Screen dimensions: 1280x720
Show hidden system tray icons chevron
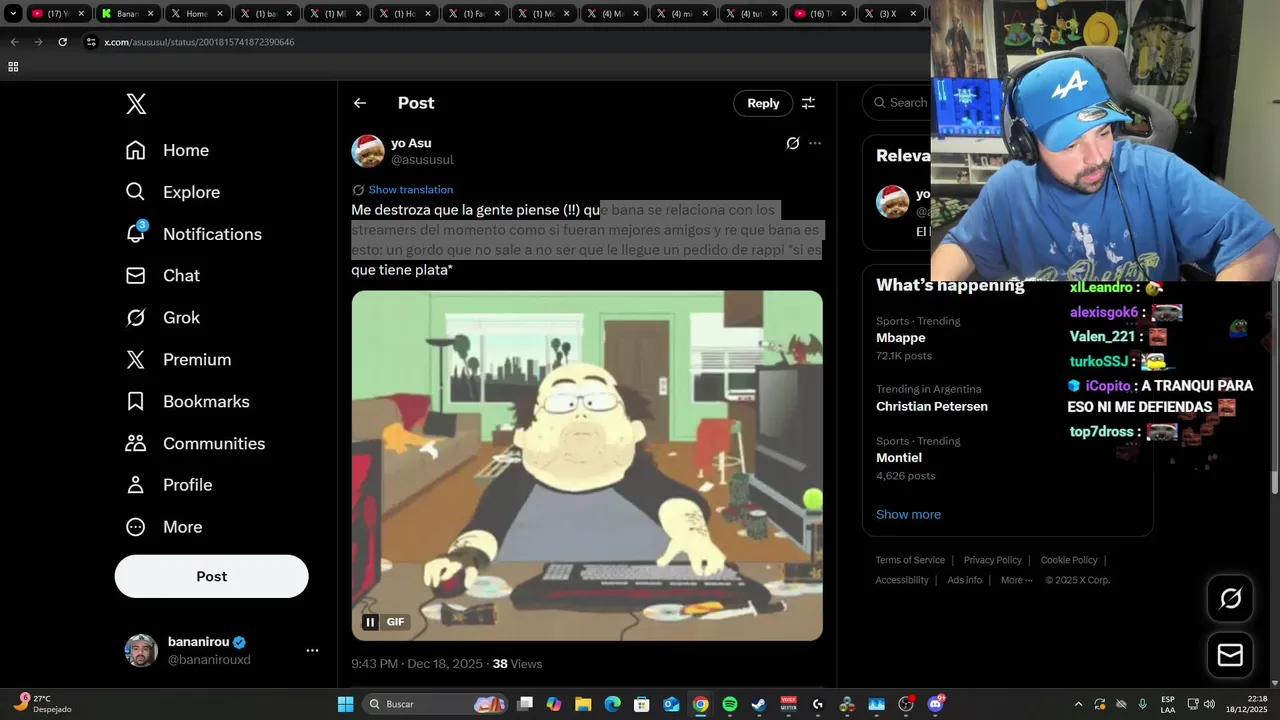(1078, 704)
